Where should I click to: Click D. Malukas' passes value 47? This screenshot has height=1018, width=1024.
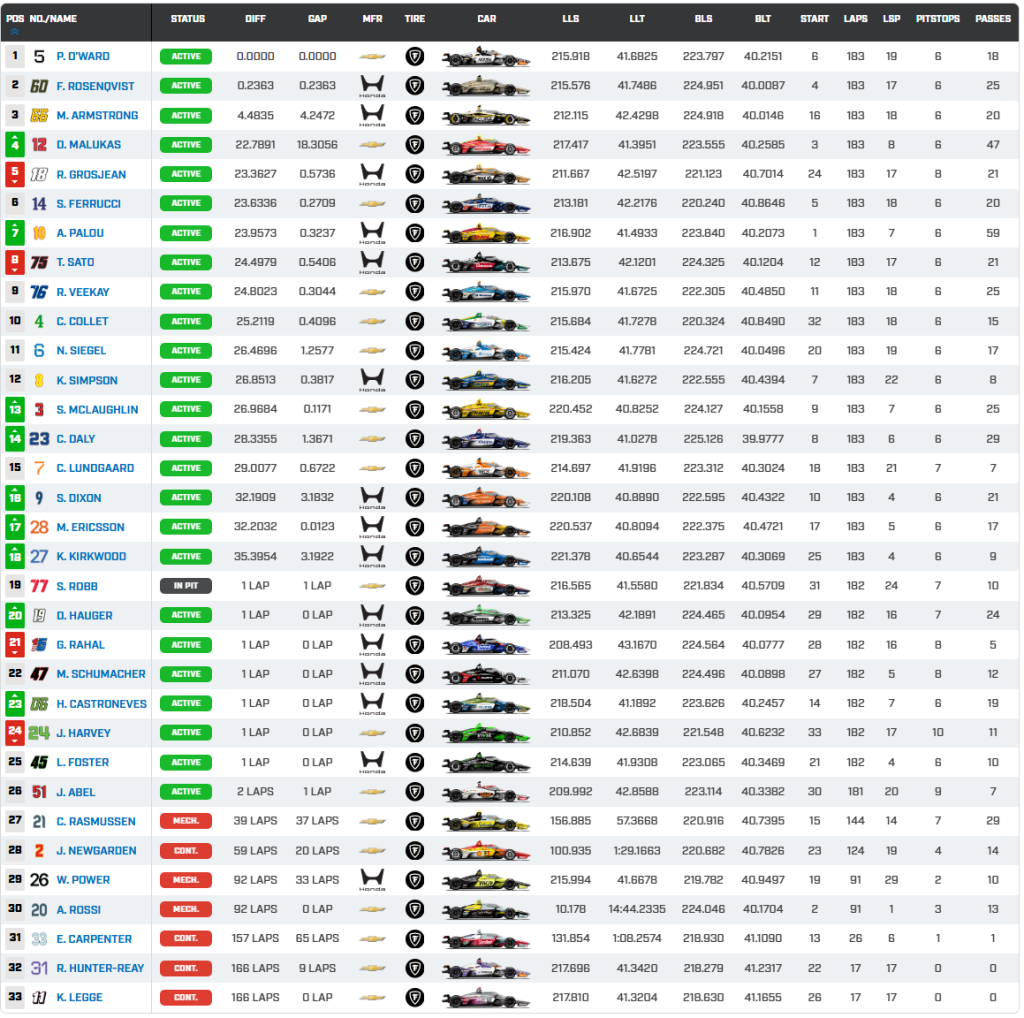pyautogui.click(x=993, y=145)
